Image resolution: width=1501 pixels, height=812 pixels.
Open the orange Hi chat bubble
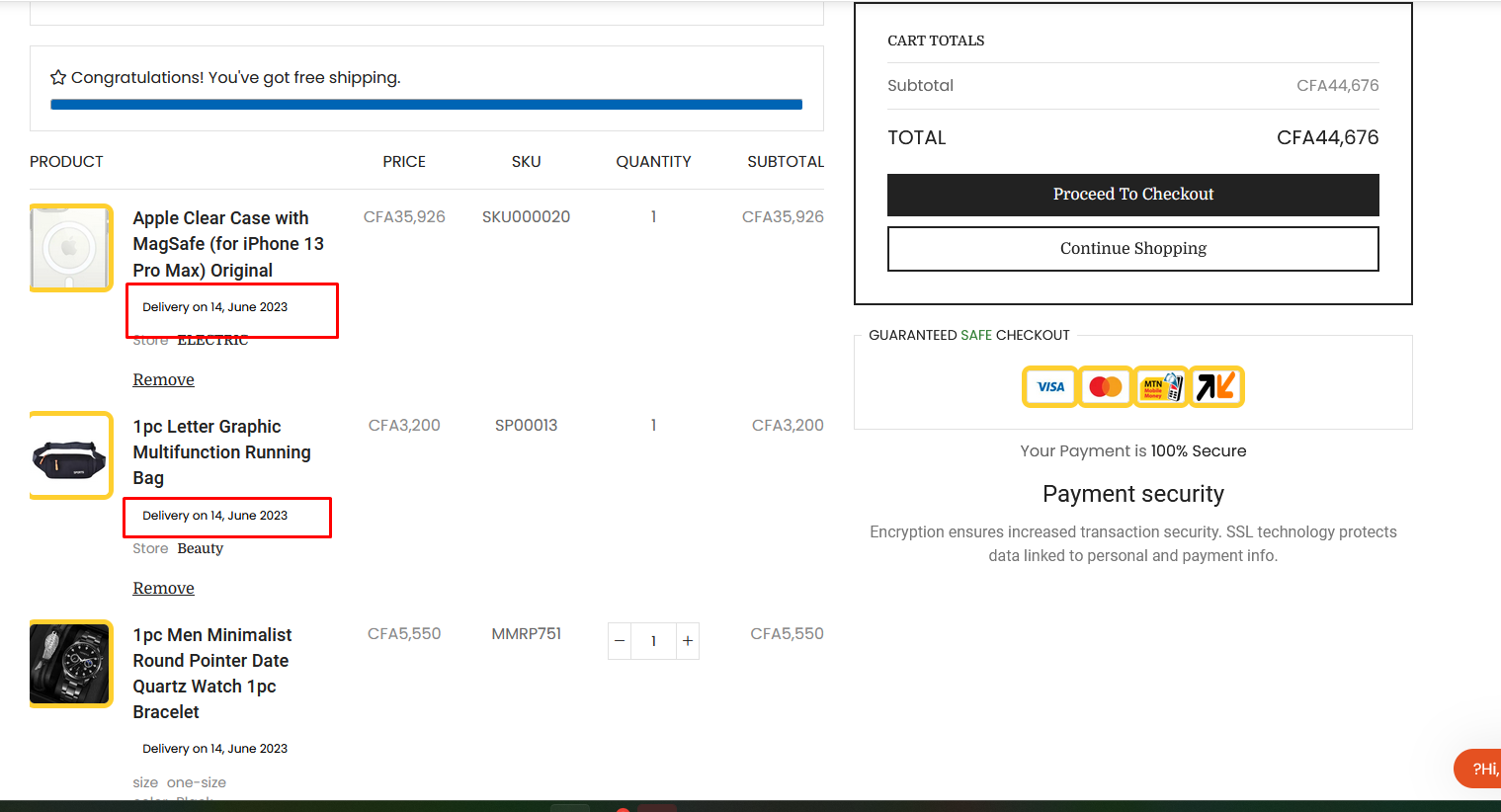[1478, 769]
